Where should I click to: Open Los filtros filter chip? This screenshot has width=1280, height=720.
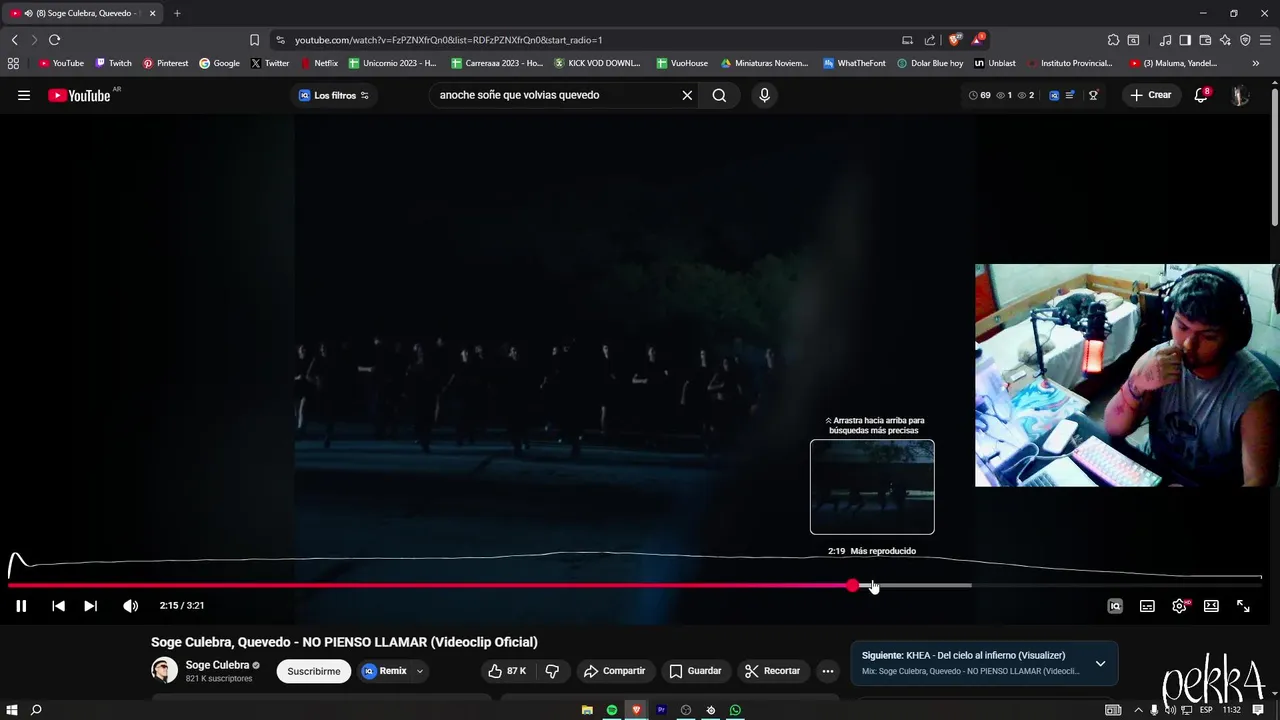pos(334,95)
